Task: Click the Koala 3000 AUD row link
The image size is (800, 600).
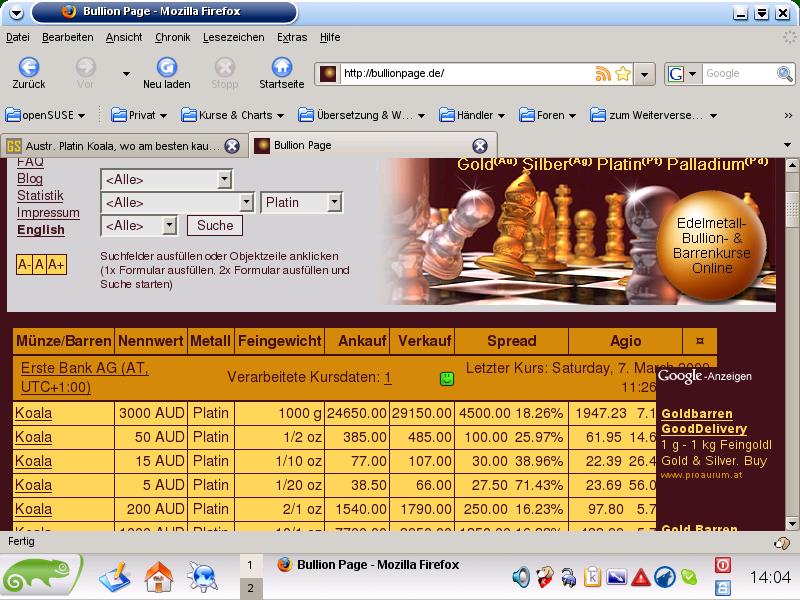Action: (x=33, y=413)
